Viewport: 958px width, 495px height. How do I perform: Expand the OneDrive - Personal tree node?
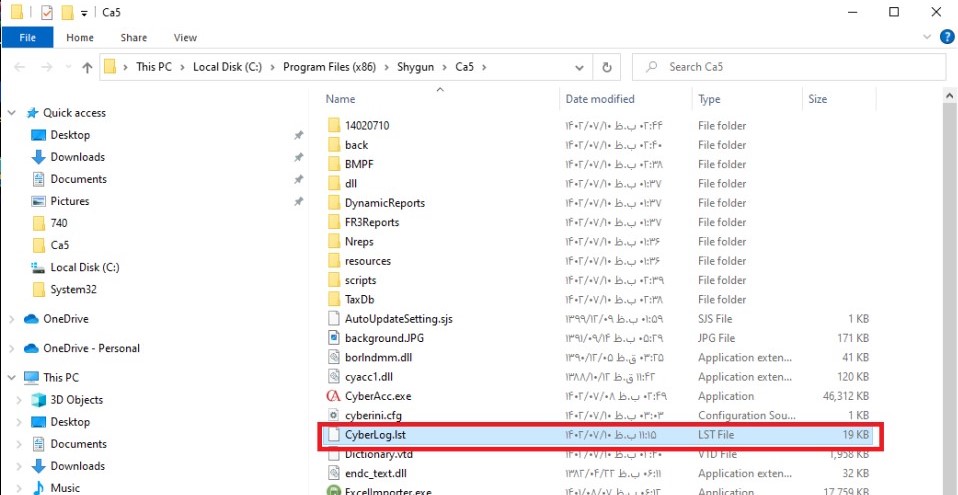[x=11, y=349]
